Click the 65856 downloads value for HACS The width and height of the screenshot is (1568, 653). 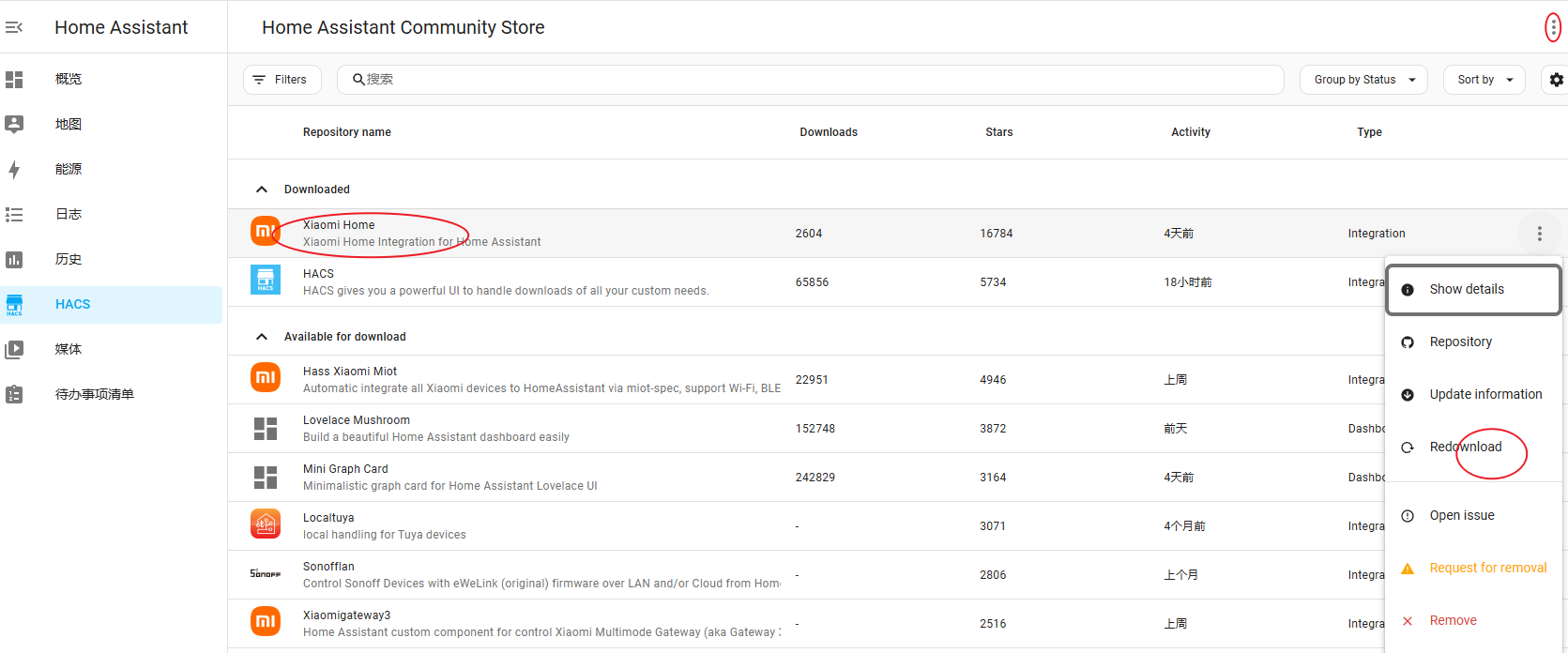[x=813, y=282]
